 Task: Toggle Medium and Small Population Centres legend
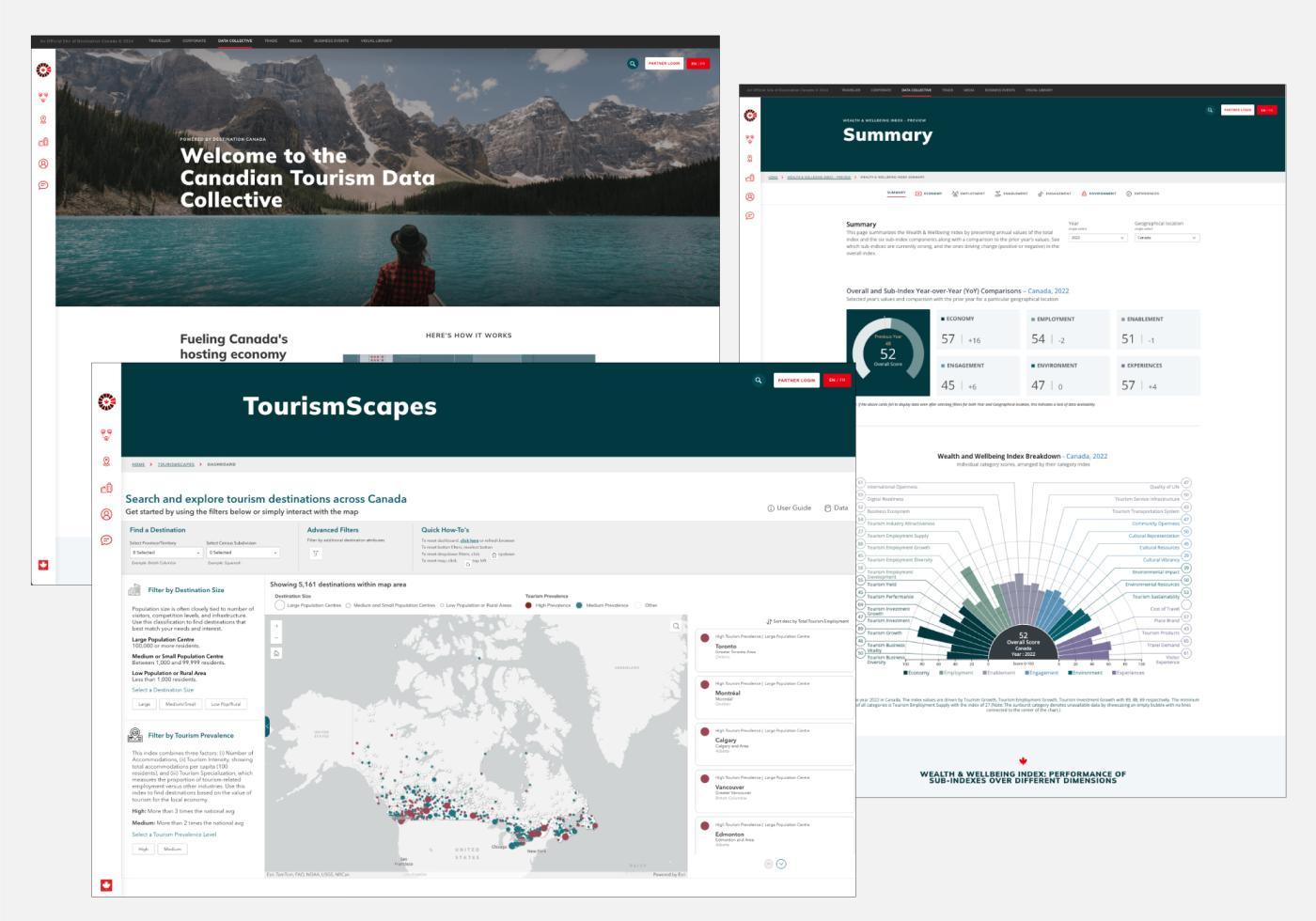[x=348, y=605]
